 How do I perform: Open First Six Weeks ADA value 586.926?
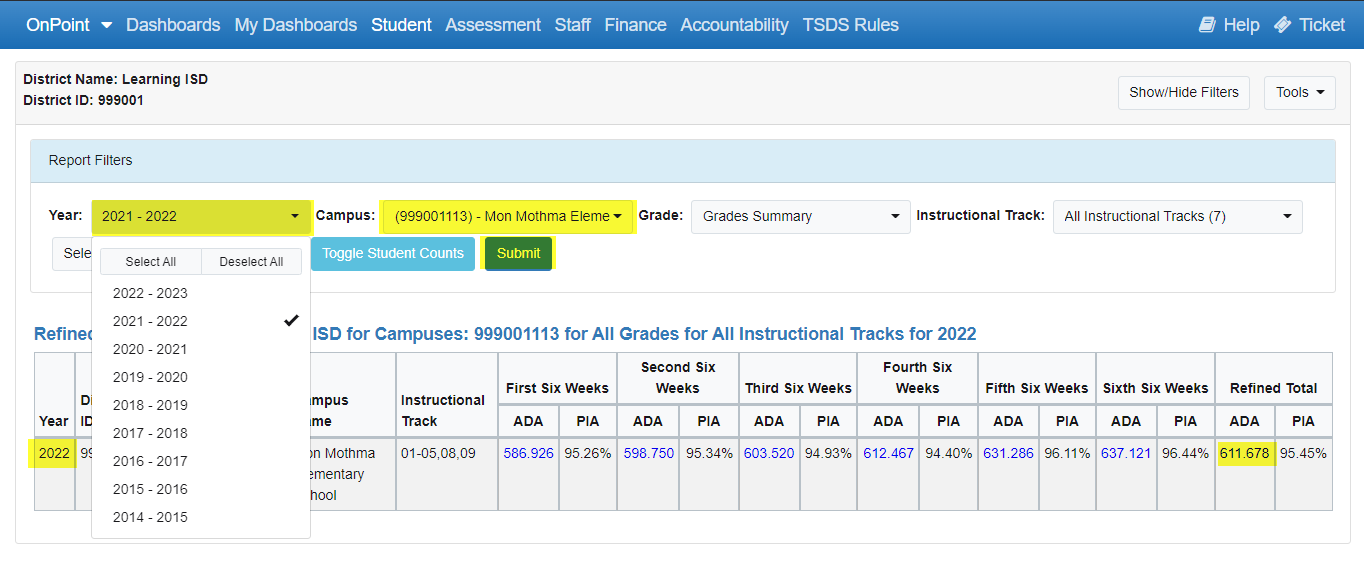pos(529,453)
